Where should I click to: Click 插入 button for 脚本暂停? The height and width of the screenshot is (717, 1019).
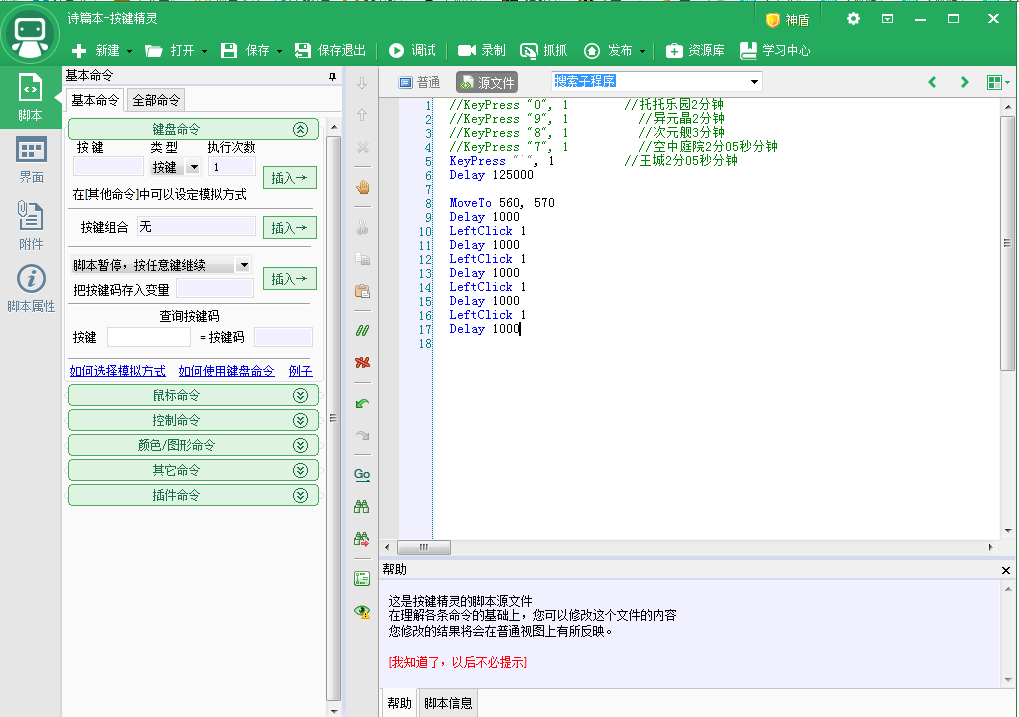[290, 278]
